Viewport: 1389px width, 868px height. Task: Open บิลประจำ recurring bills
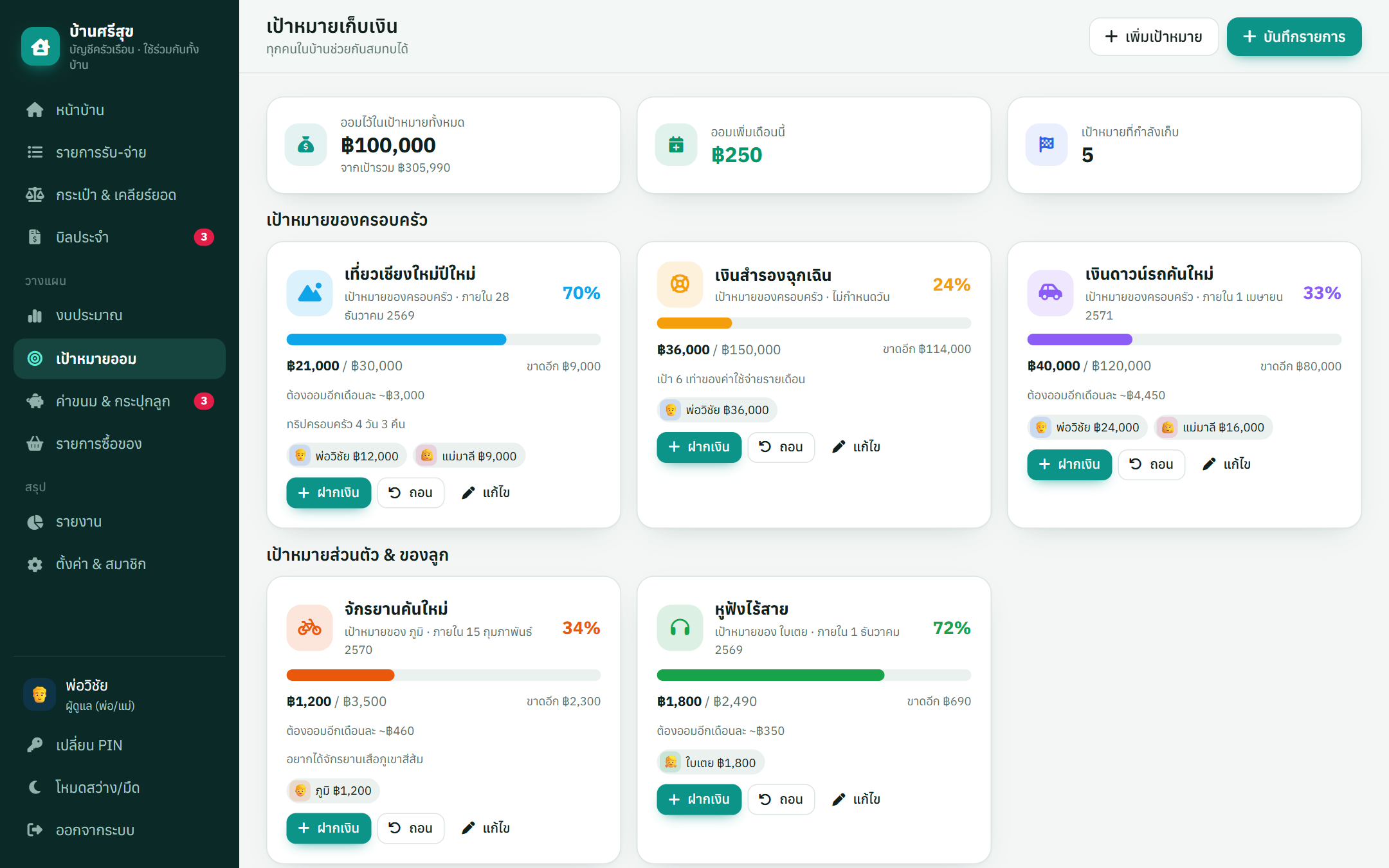click(x=120, y=237)
